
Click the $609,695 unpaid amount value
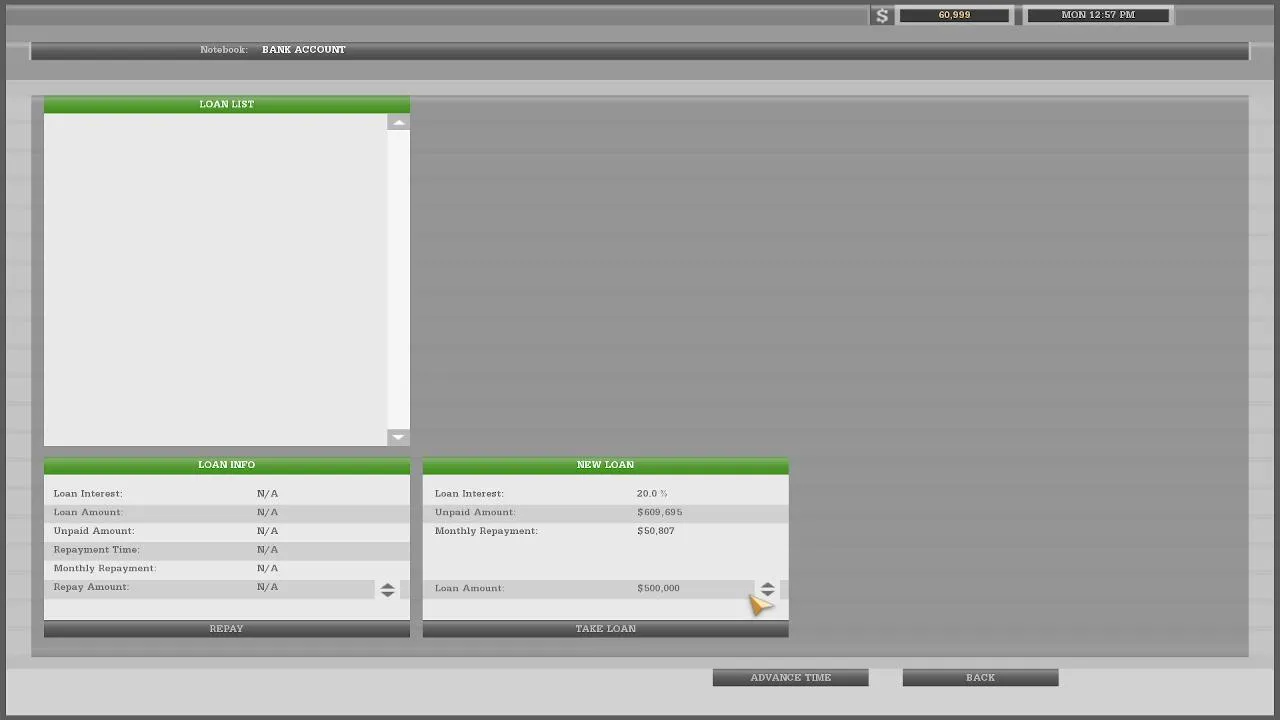[660, 512]
